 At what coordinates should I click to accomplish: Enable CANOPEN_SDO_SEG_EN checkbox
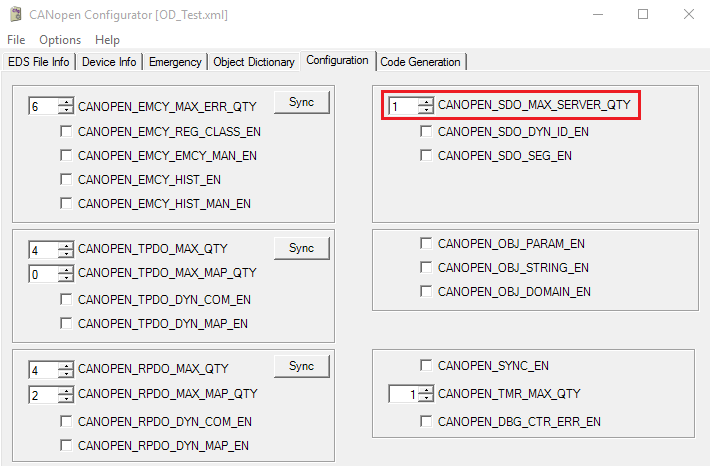pyautogui.click(x=426, y=155)
